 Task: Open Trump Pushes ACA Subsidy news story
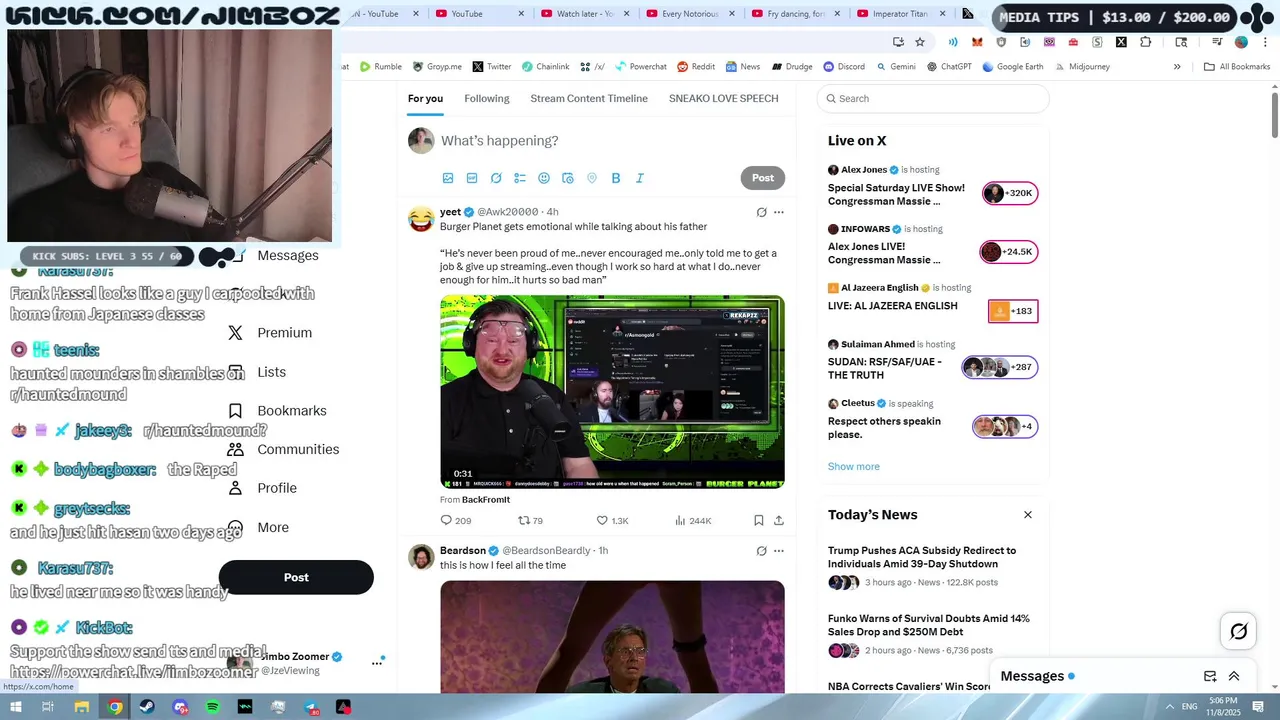935,566
